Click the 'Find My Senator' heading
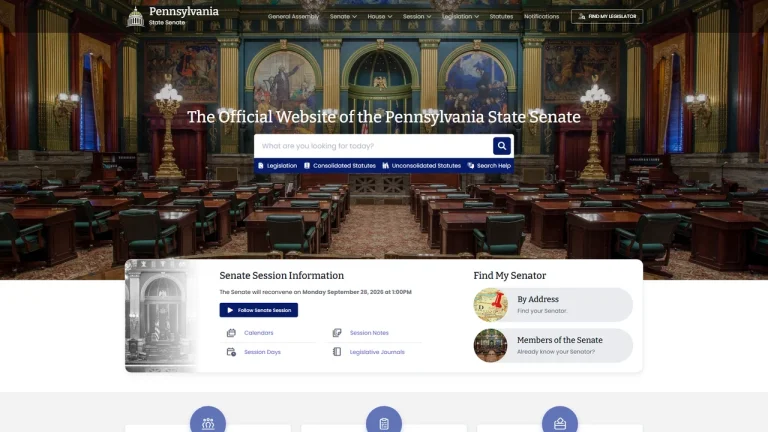The height and width of the screenshot is (432, 768). coord(509,275)
